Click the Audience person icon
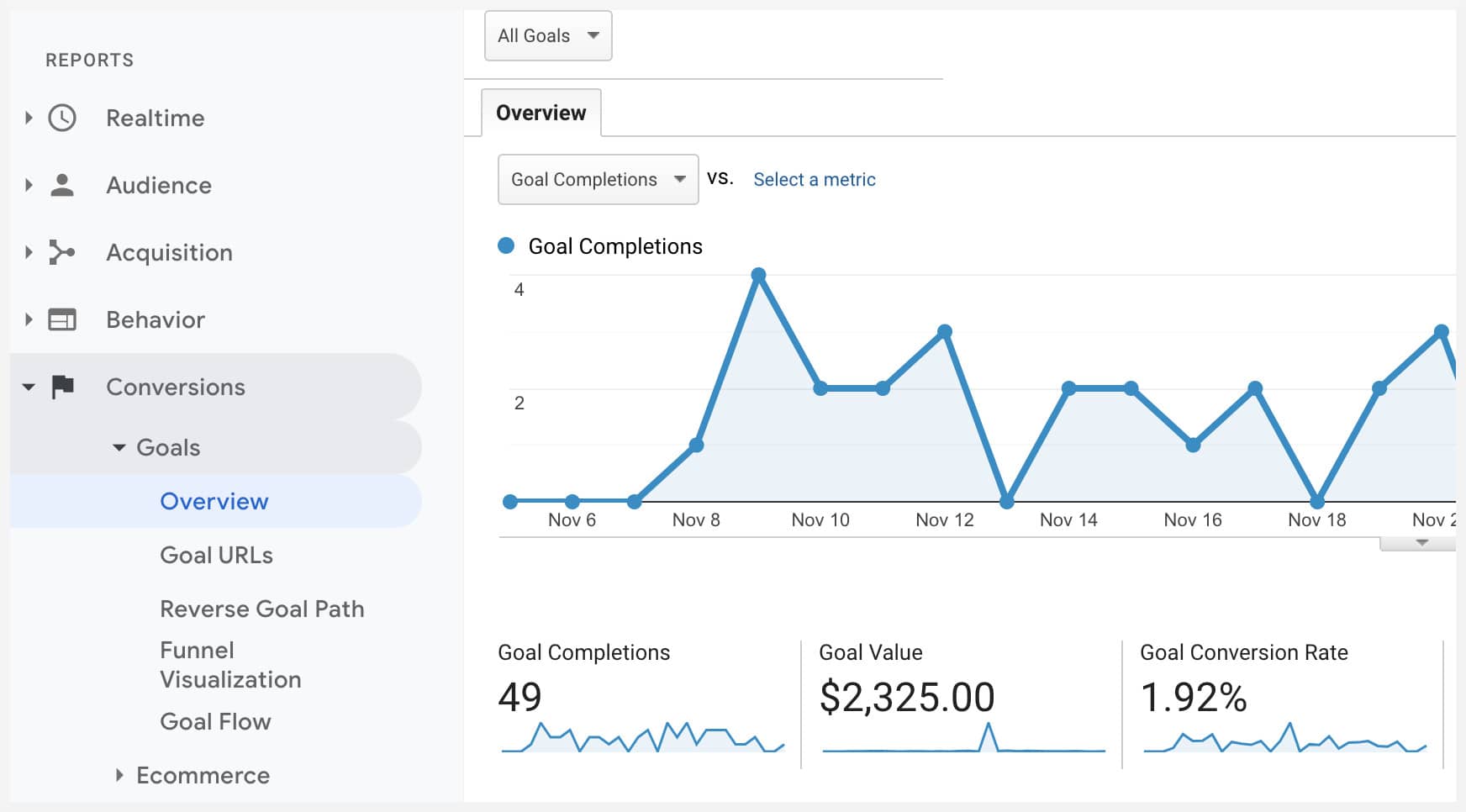 coord(62,185)
